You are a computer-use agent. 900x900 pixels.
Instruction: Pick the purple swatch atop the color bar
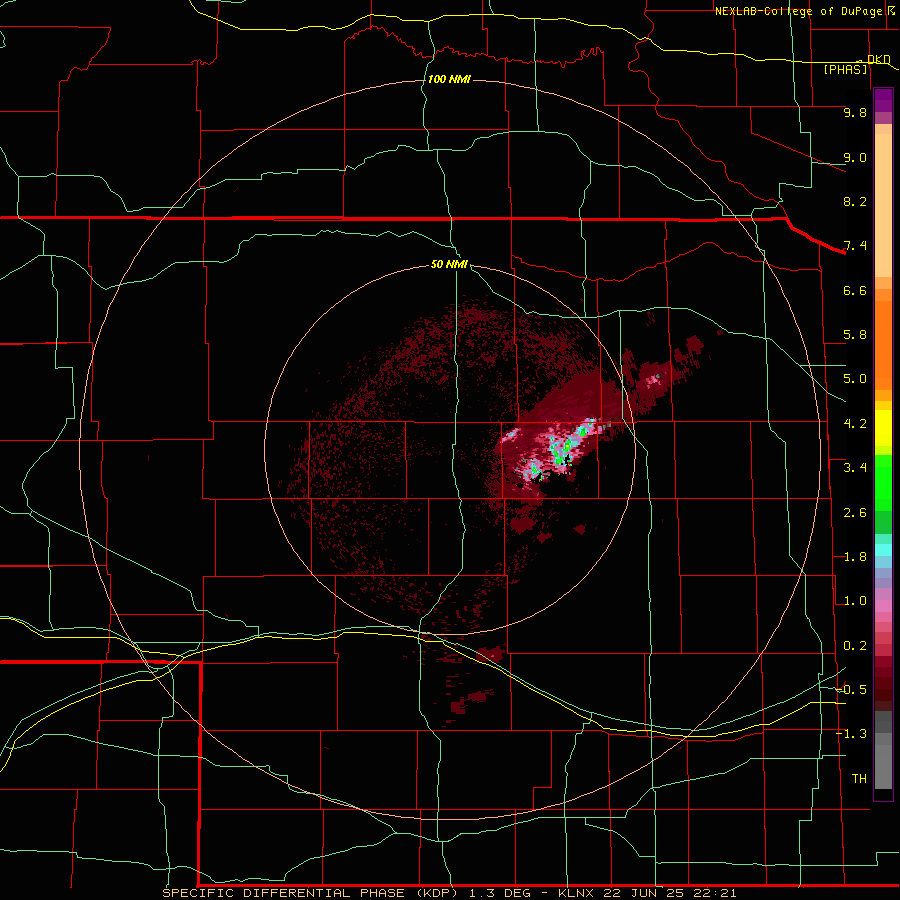coord(883,100)
